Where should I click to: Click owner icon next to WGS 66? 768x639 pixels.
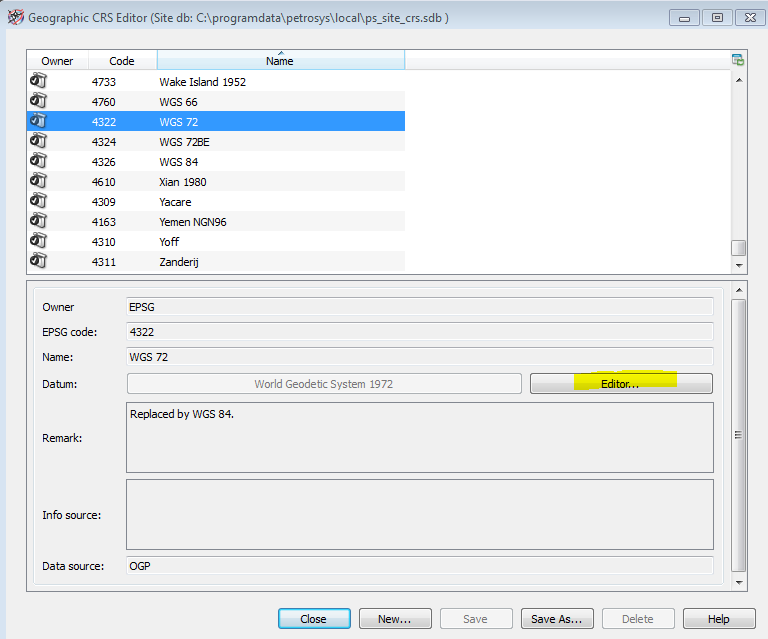tap(38, 101)
